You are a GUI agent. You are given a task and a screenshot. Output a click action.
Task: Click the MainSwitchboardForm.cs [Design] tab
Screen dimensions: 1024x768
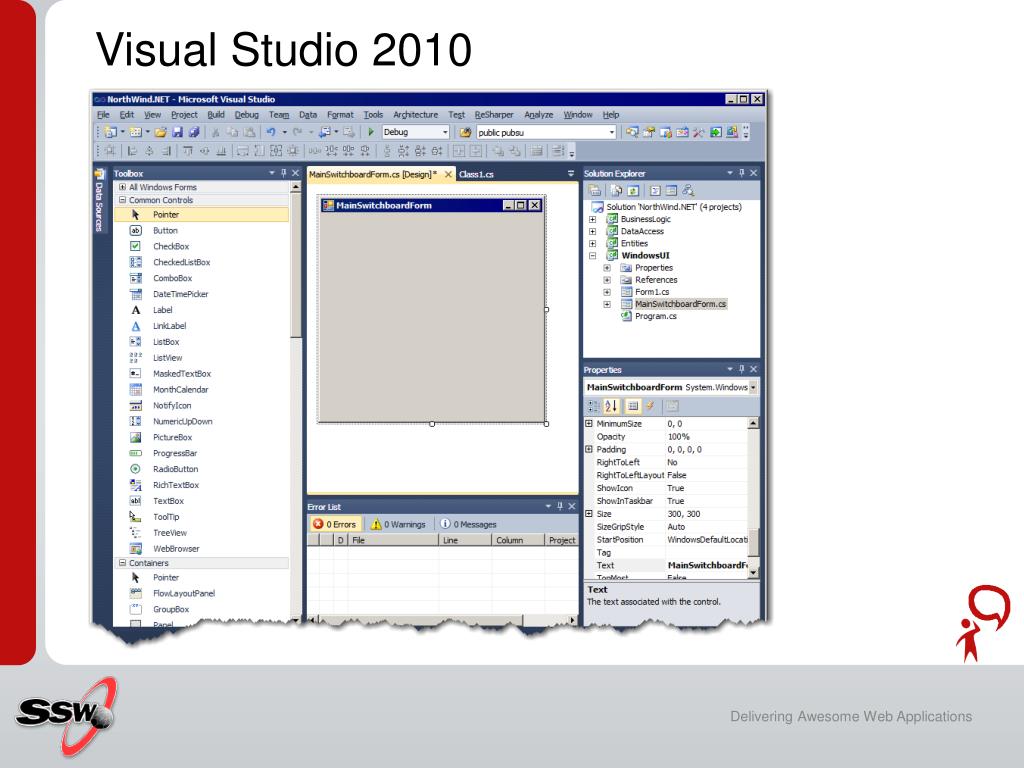pos(373,174)
